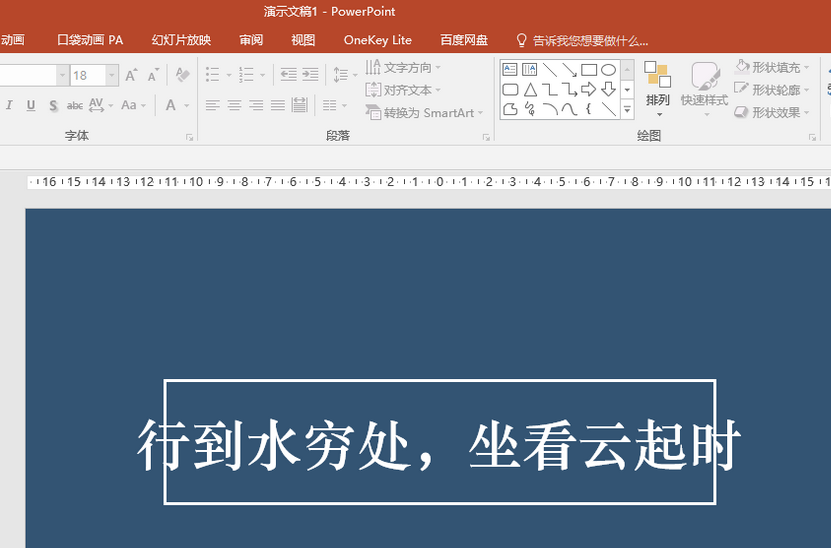Open 口袋动画 PA tab
The width and height of the screenshot is (831, 548).
point(90,40)
